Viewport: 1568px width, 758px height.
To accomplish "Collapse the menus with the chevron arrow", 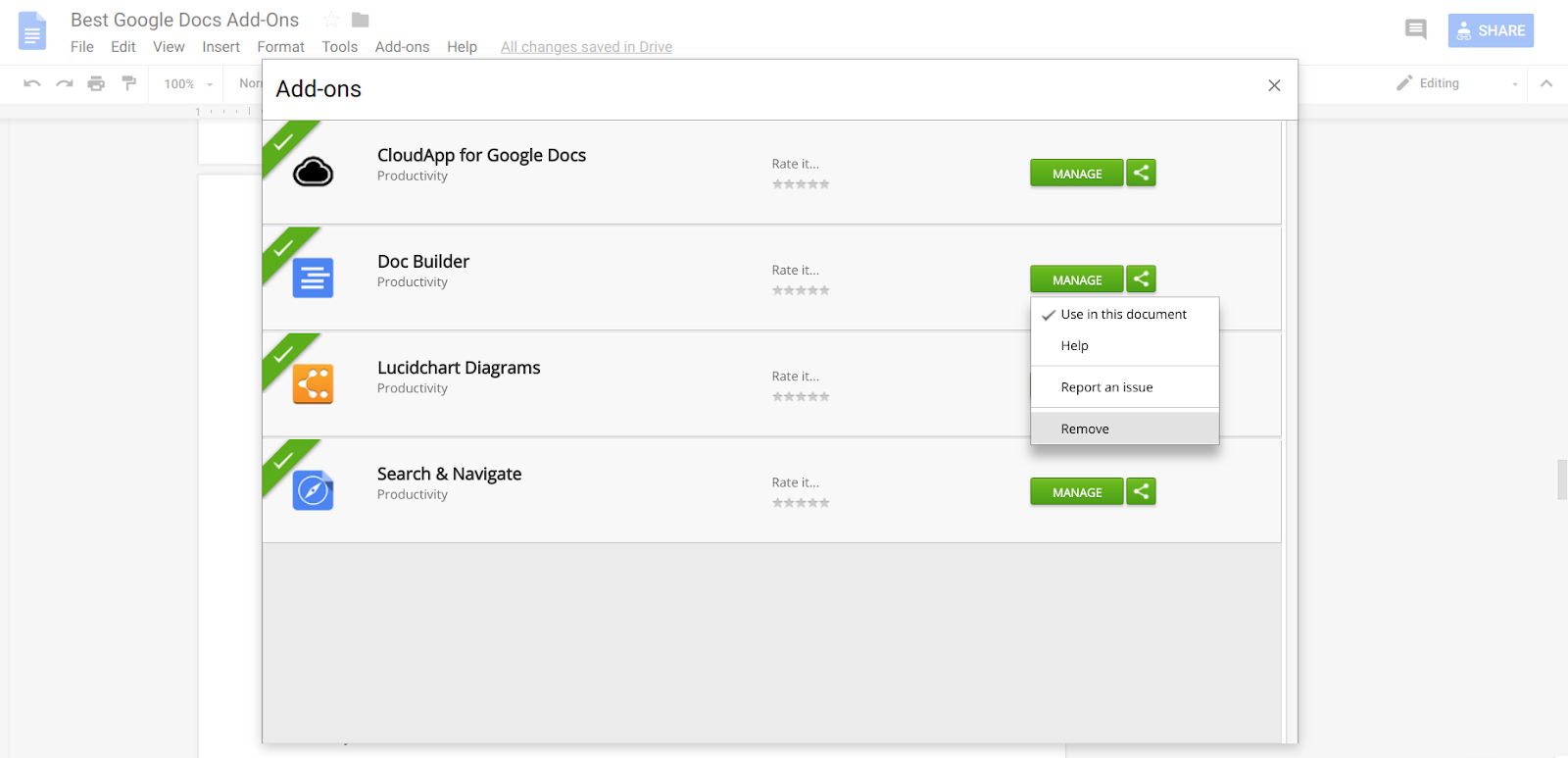I will coord(1546,83).
